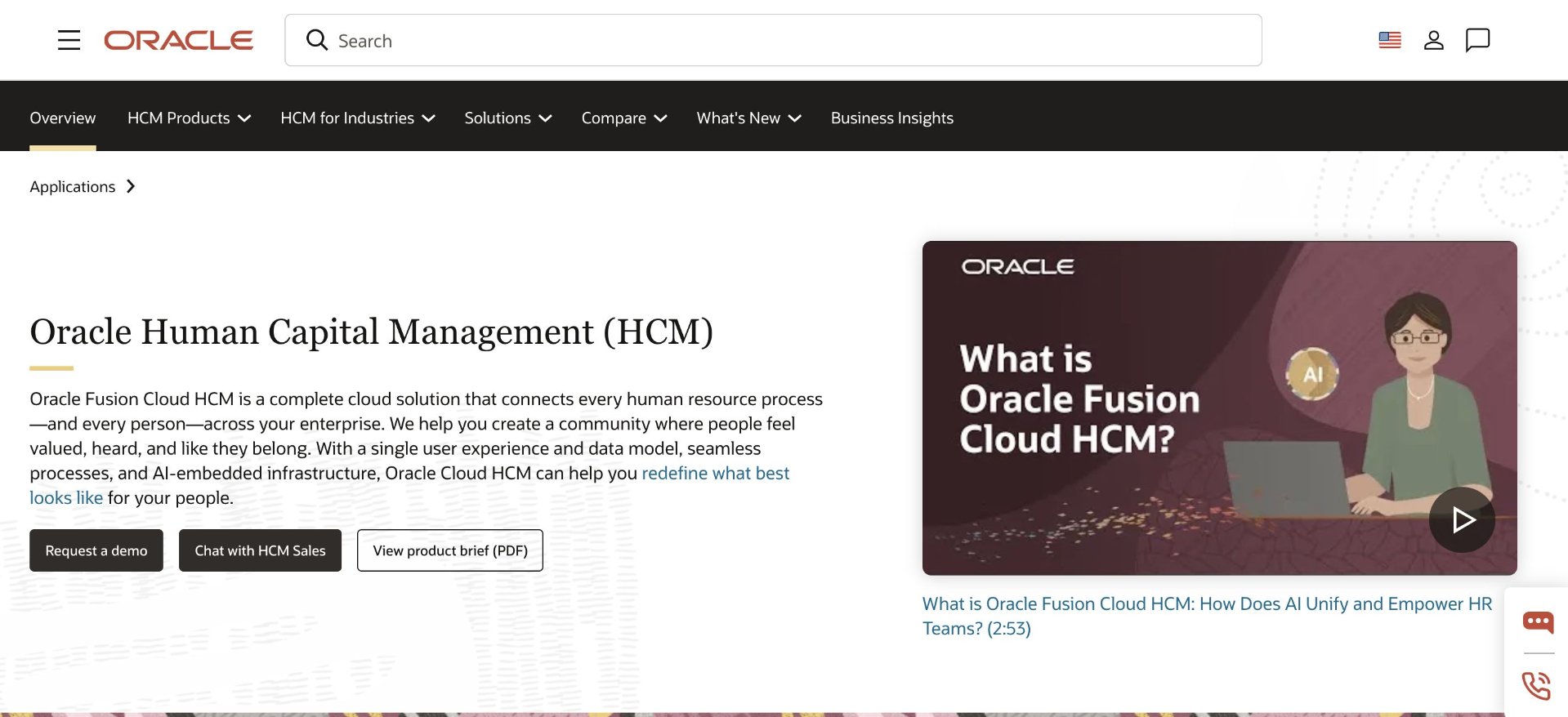Open the contact chat bubble icon in header

[x=1477, y=40]
